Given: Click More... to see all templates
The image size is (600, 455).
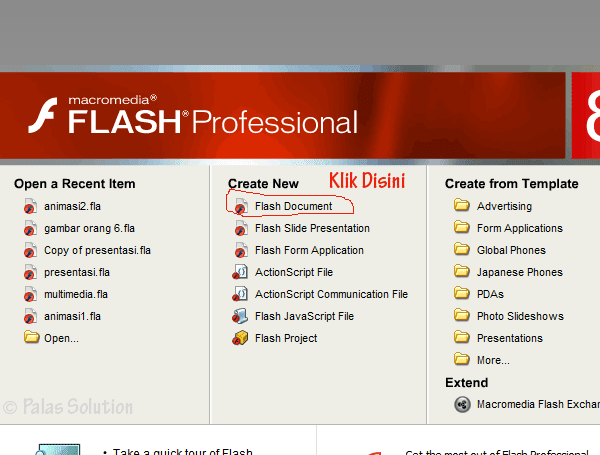Looking at the screenshot, I should point(493,360).
